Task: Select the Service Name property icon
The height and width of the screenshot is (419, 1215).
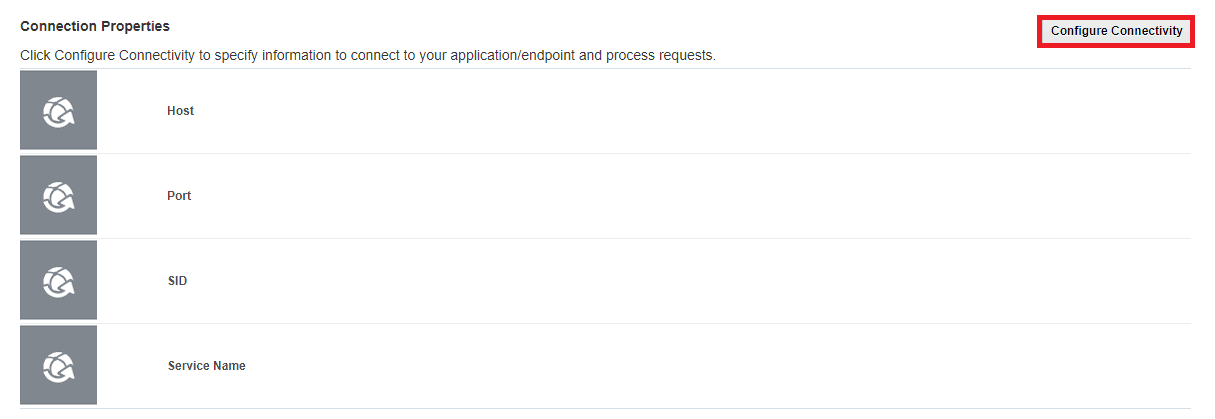Action: tap(59, 366)
